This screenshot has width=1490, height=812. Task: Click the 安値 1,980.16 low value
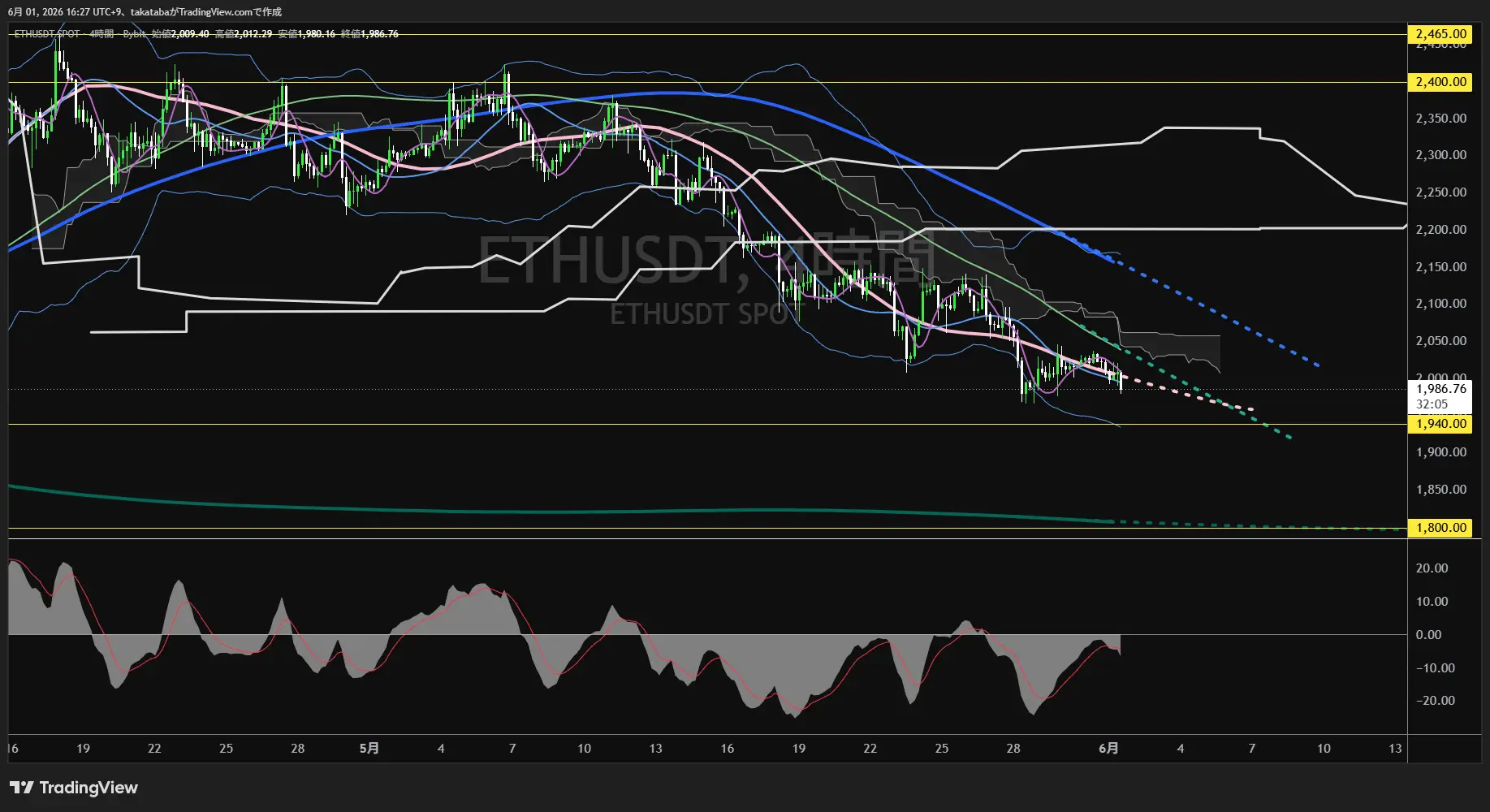point(307,34)
